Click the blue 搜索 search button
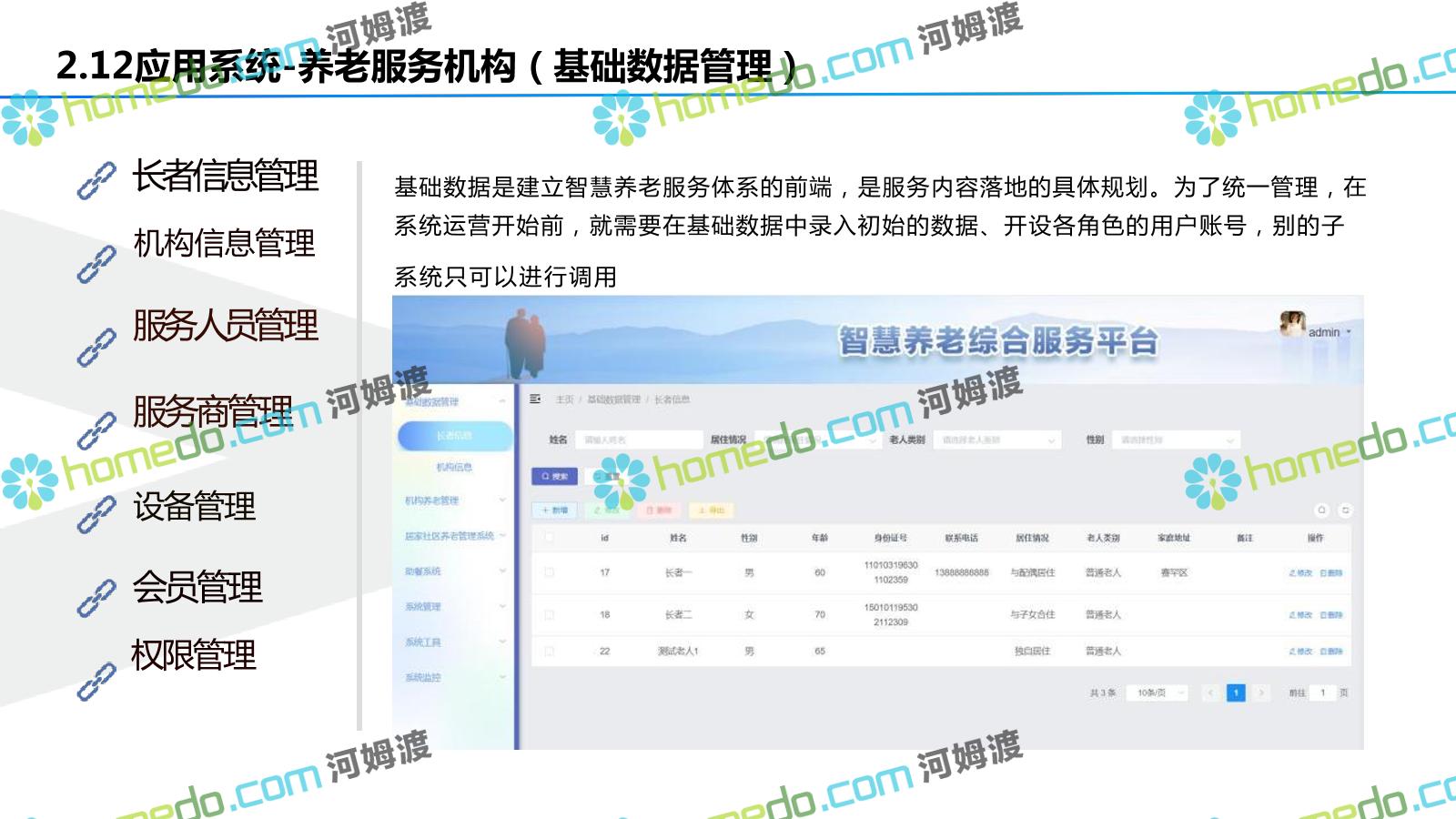 click(554, 476)
